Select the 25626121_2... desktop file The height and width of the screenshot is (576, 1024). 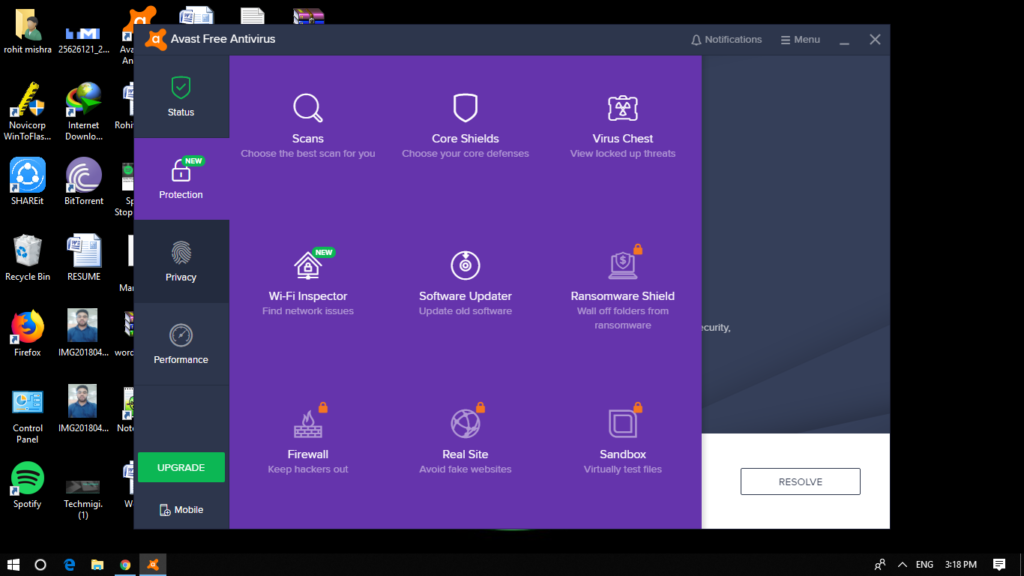pos(84,38)
